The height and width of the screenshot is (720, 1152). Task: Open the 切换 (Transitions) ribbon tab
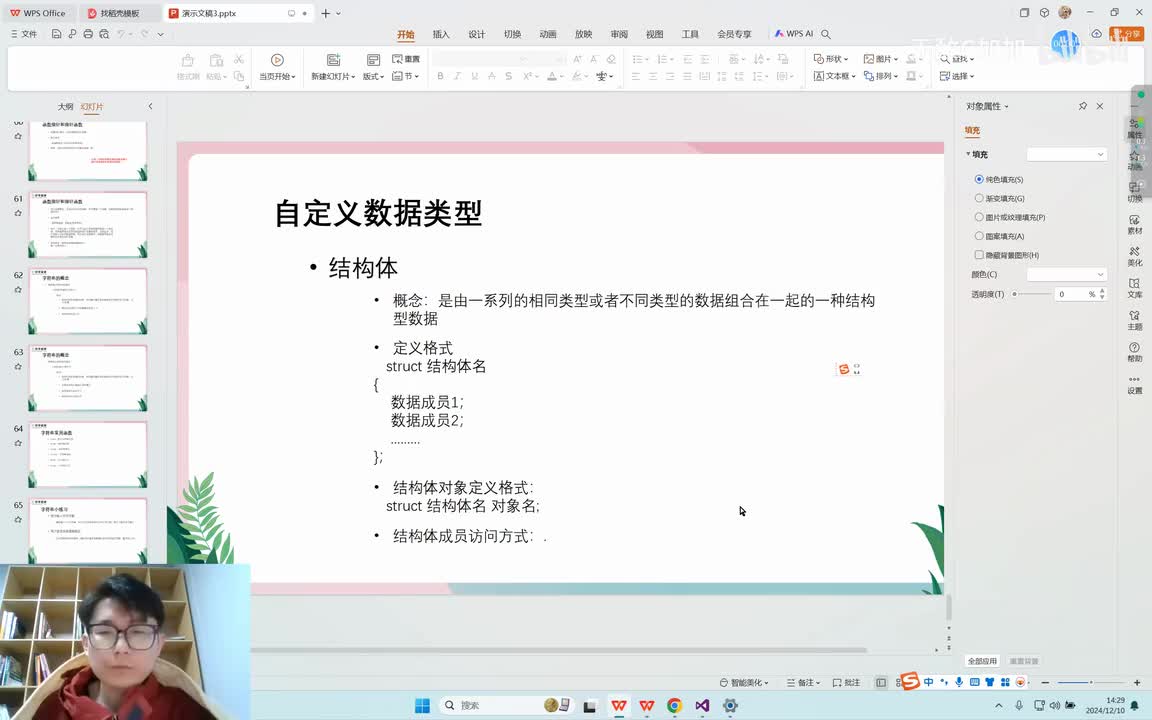pyautogui.click(x=513, y=35)
